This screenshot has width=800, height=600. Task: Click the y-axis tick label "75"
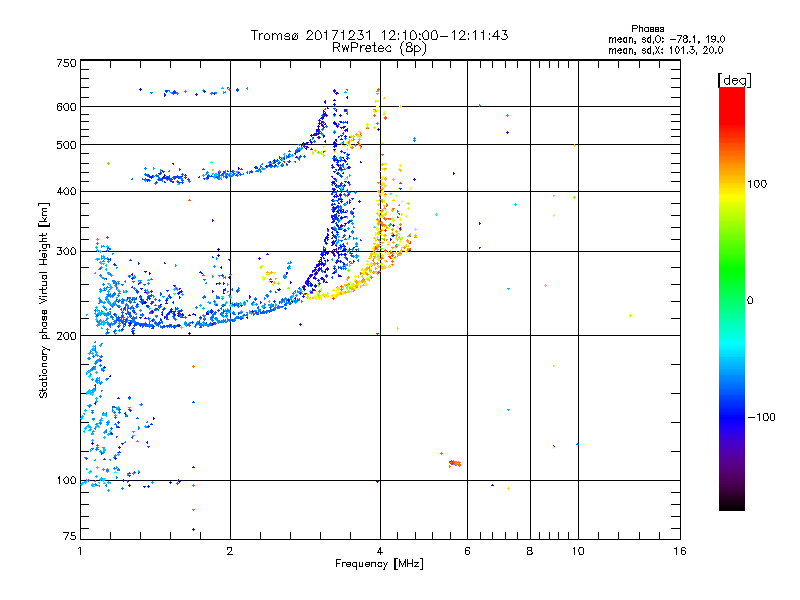(70, 536)
